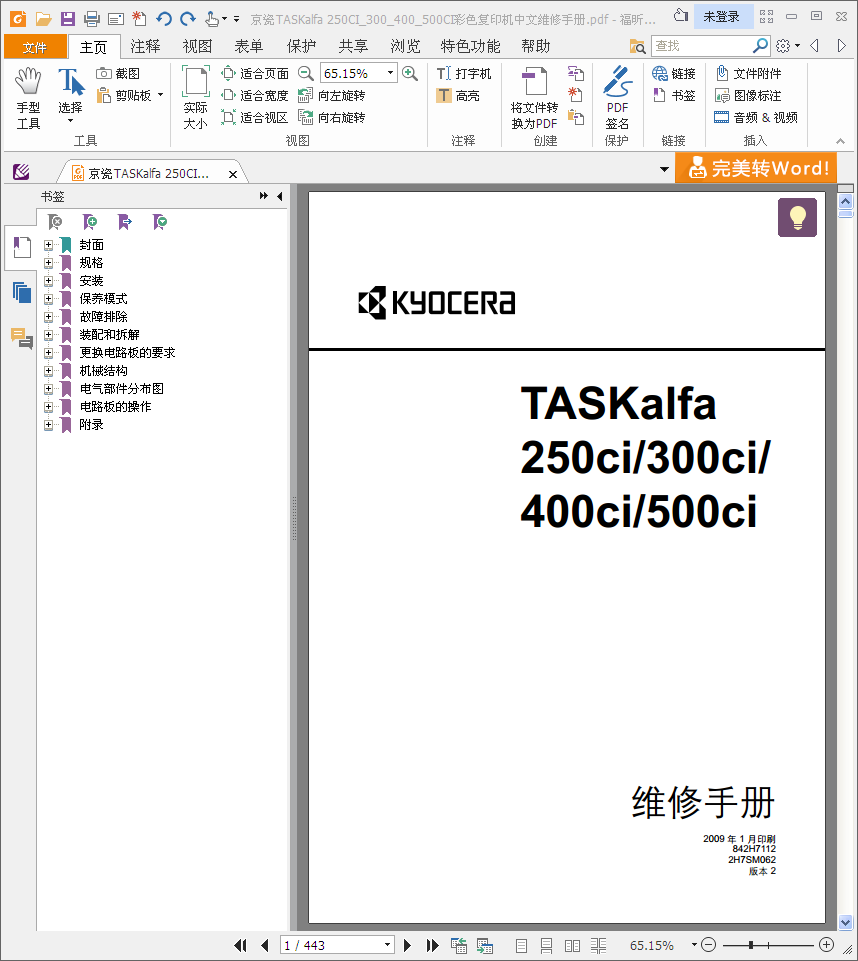Expand the 封面 bookmark
The height and width of the screenshot is (961, 858).
point(48,245)
